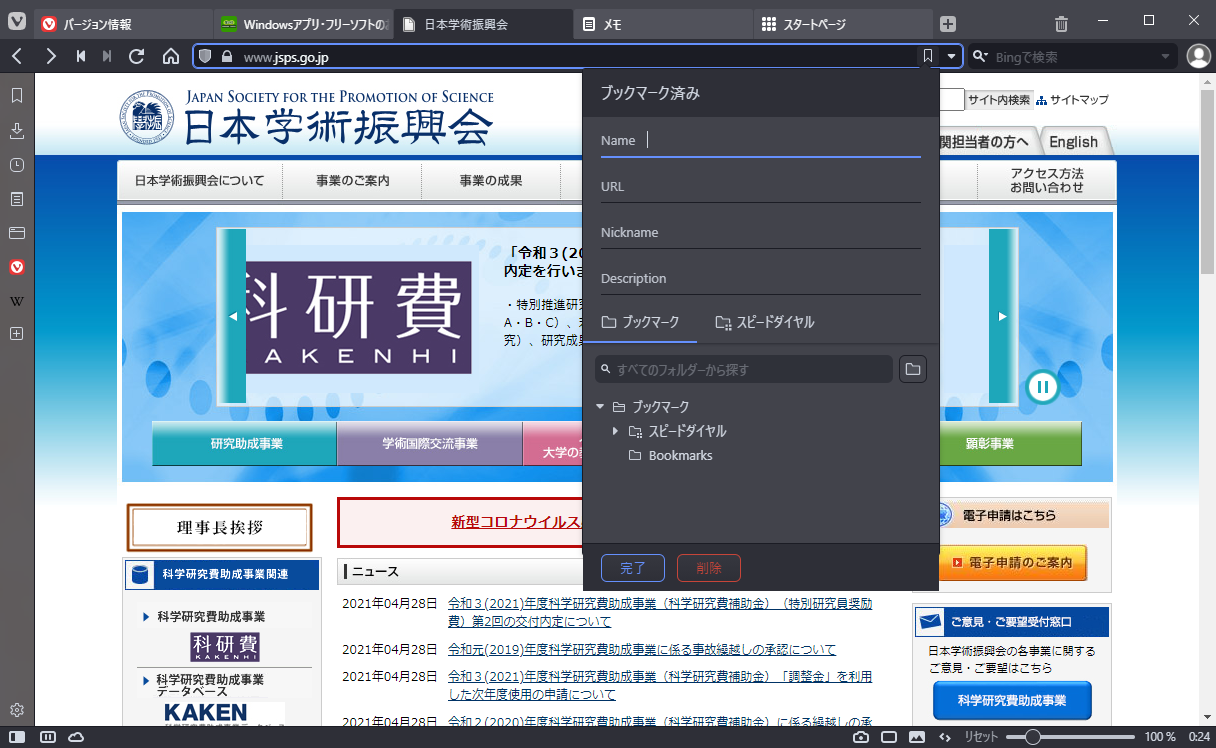1216x748 pixels.
Task: Add a new web panel with the plus icon
Action: 16,333
